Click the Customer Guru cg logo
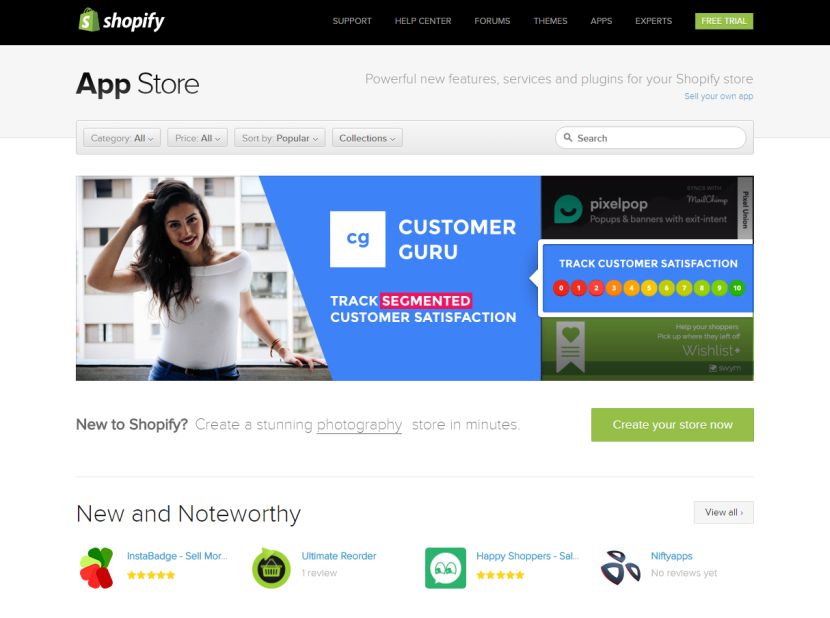The height and width of the screenshot is (618, 830). pos(358,239)
